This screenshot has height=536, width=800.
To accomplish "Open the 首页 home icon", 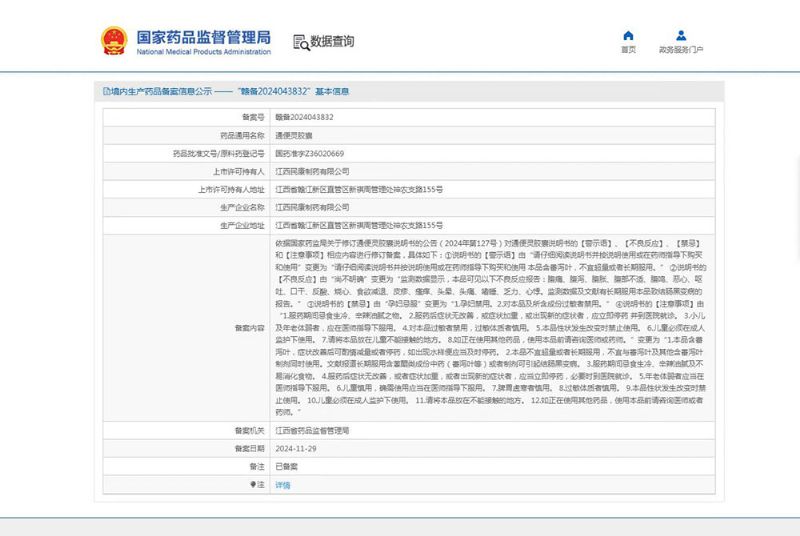I will [x=628, y=35].
